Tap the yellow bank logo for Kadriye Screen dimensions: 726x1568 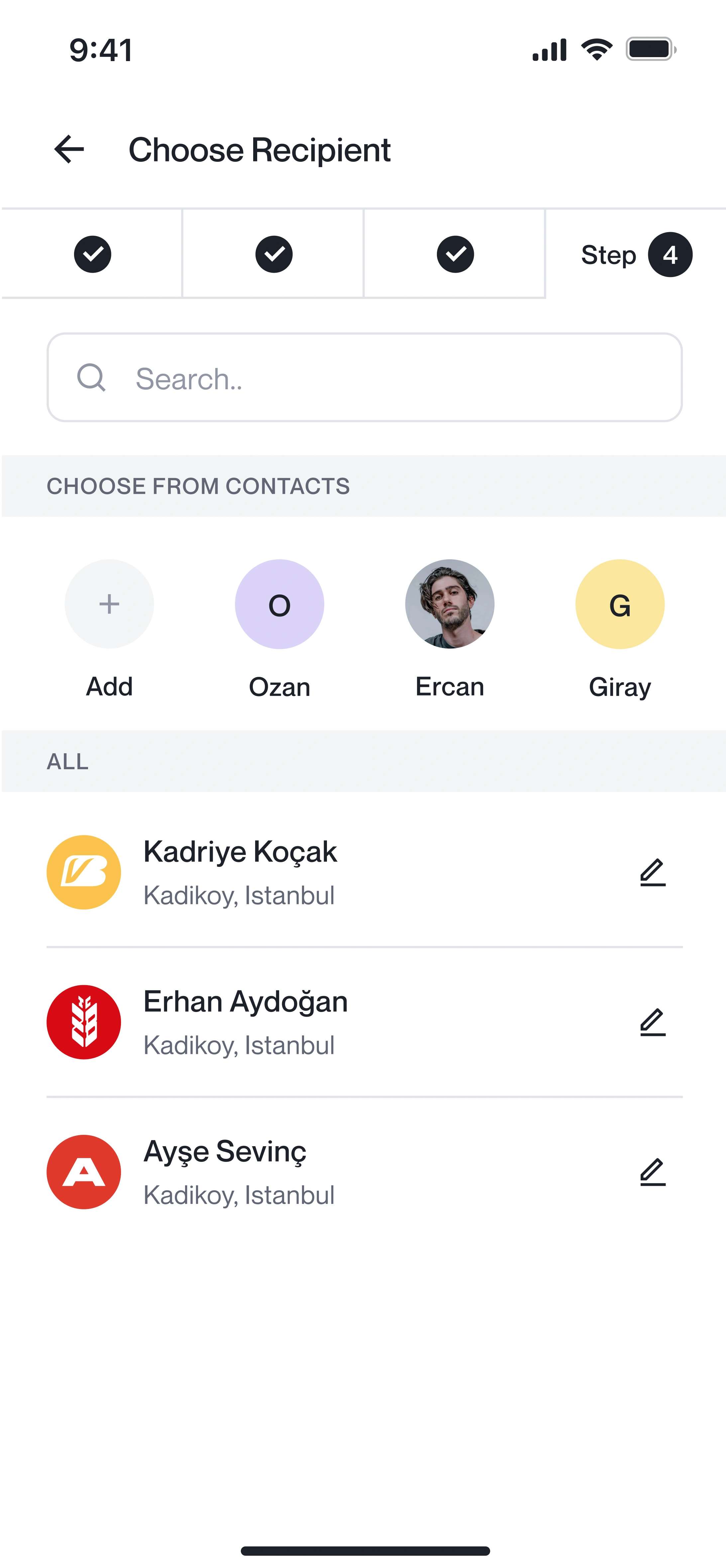click(84, 872)
